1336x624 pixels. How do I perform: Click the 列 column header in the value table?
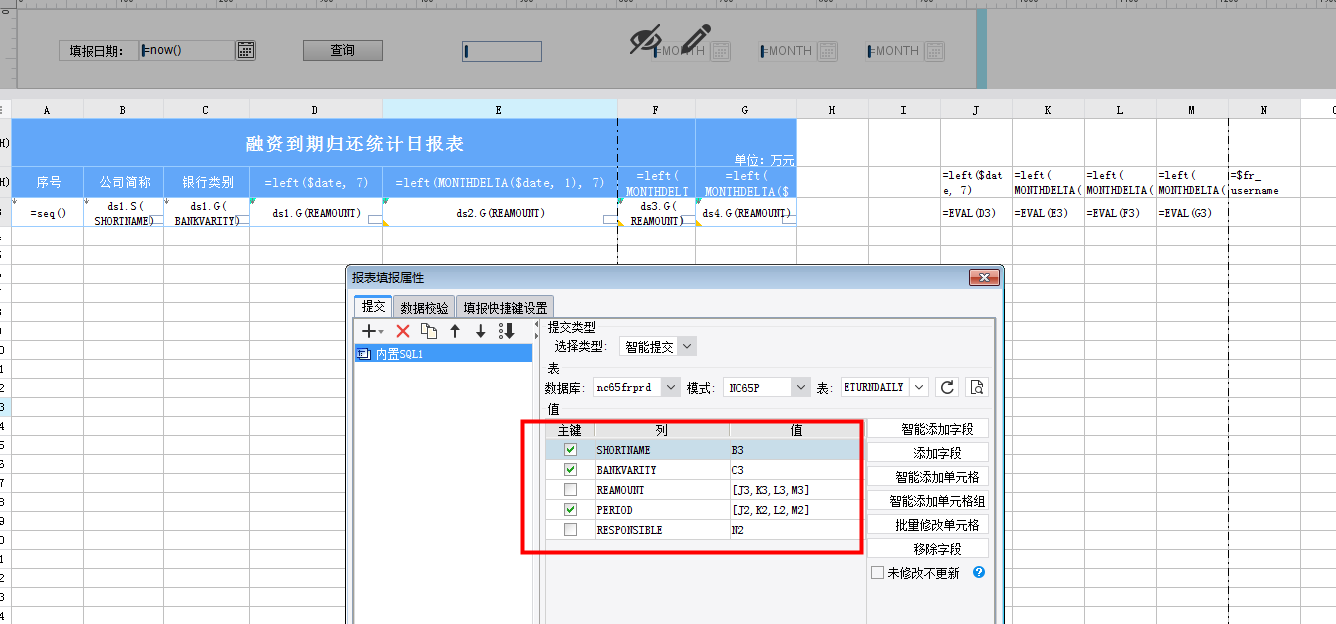(662, 430)
